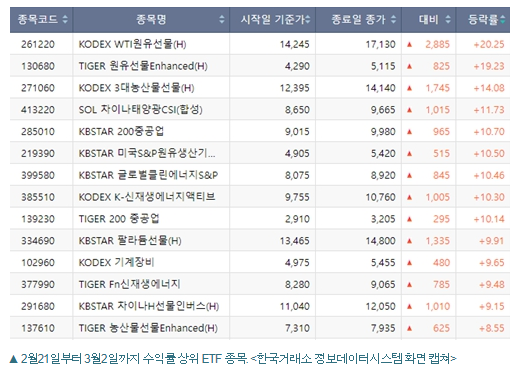Click start price 14,245
The image size is (519, 369).
(x=295, y=44)
